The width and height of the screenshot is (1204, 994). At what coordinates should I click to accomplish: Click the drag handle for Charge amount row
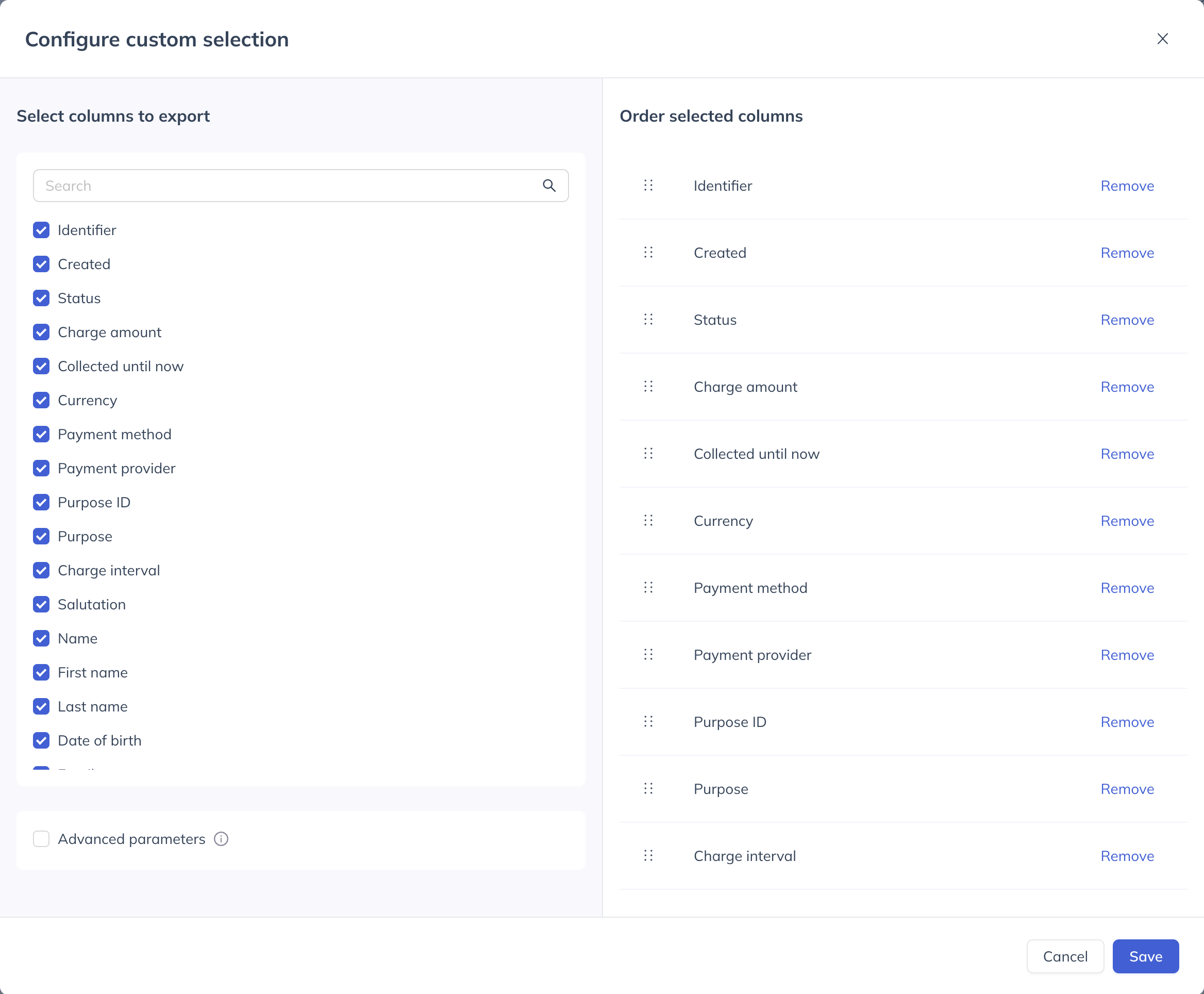(648, 387)
